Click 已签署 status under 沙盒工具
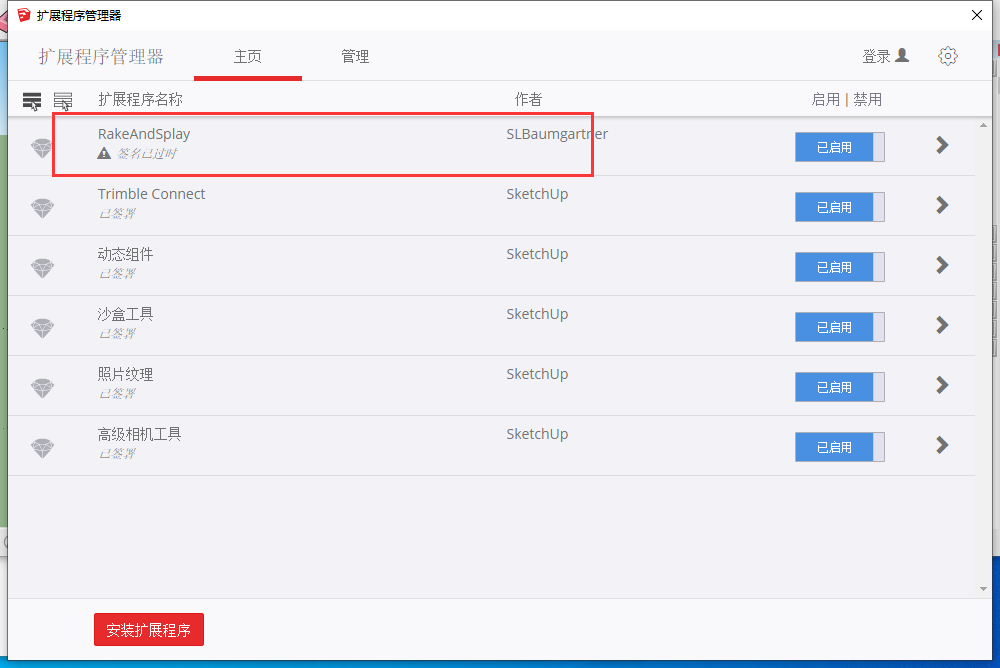Screen dimensions: 1000x668 click(x=117, y=333)
